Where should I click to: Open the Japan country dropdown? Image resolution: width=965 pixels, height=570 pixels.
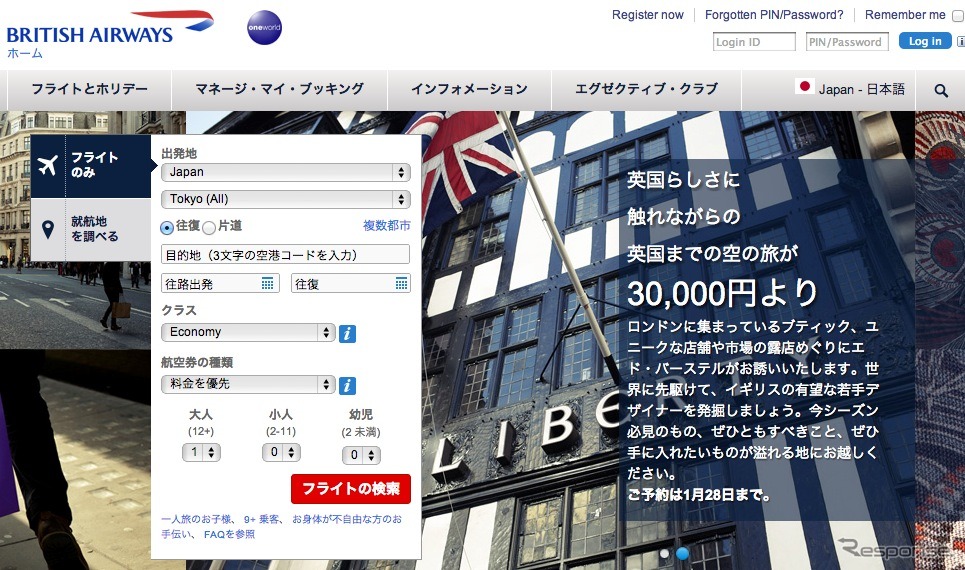(x=286, y=172)
